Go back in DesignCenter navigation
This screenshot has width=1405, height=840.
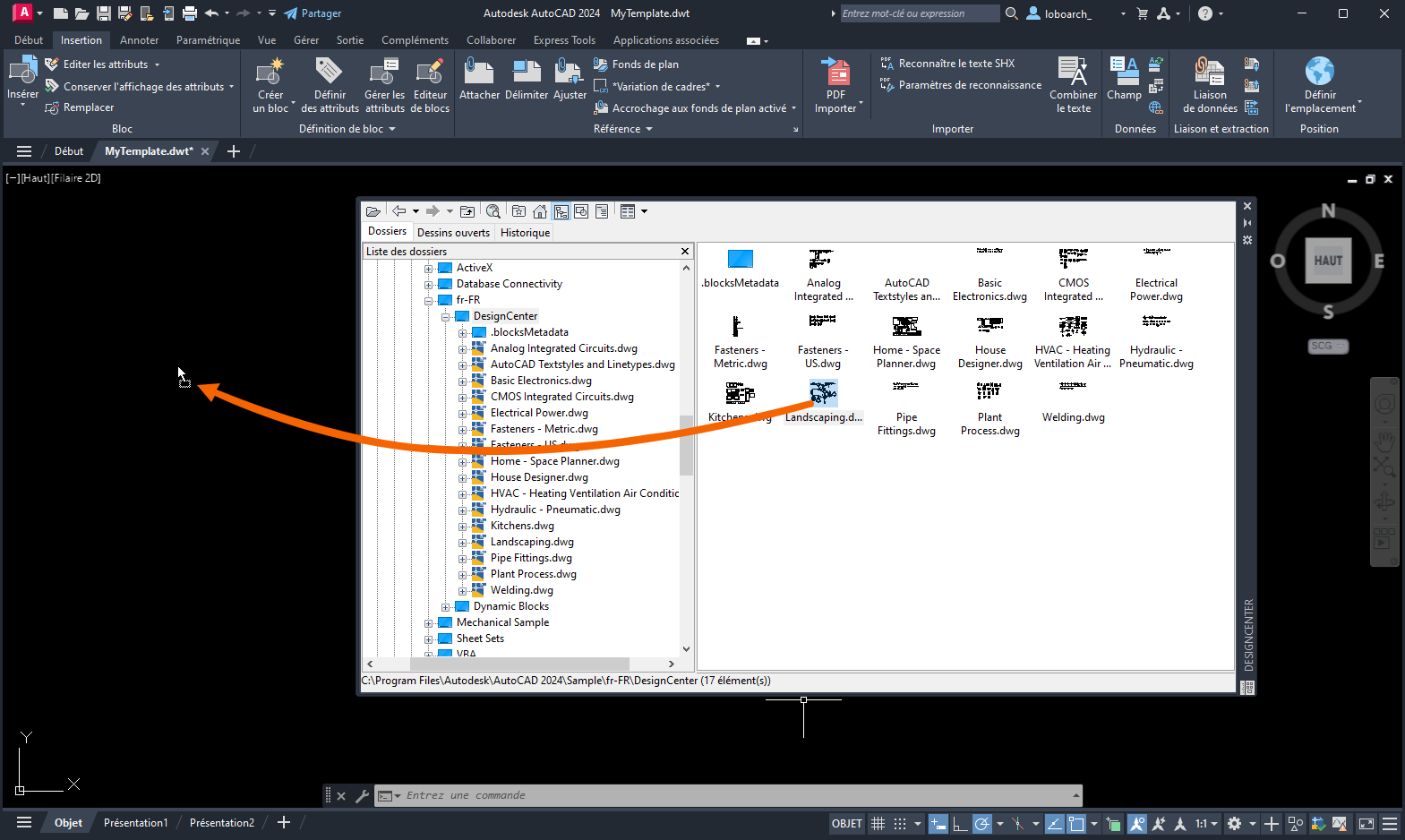click(399, 211)
